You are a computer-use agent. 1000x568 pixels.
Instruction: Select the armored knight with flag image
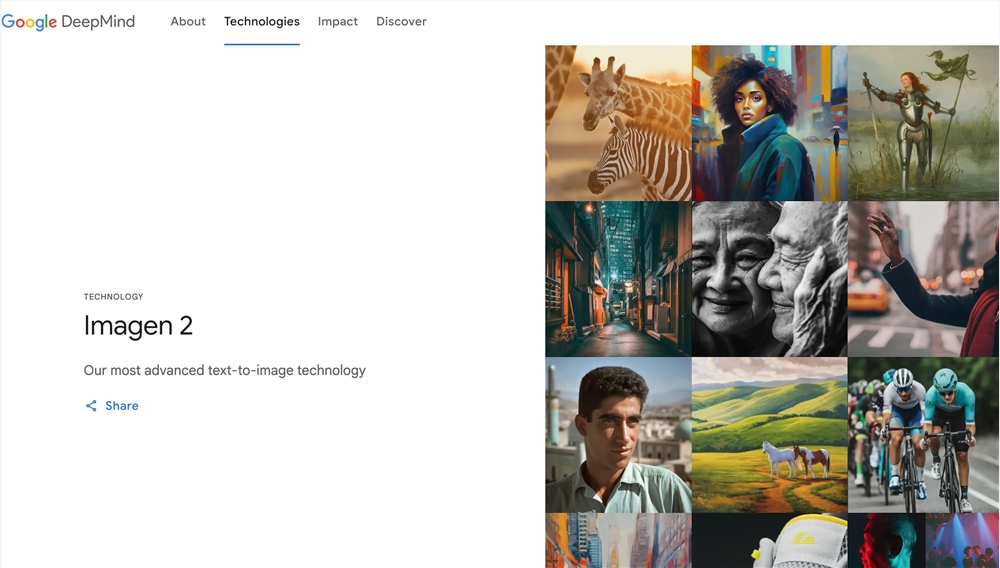923,123
